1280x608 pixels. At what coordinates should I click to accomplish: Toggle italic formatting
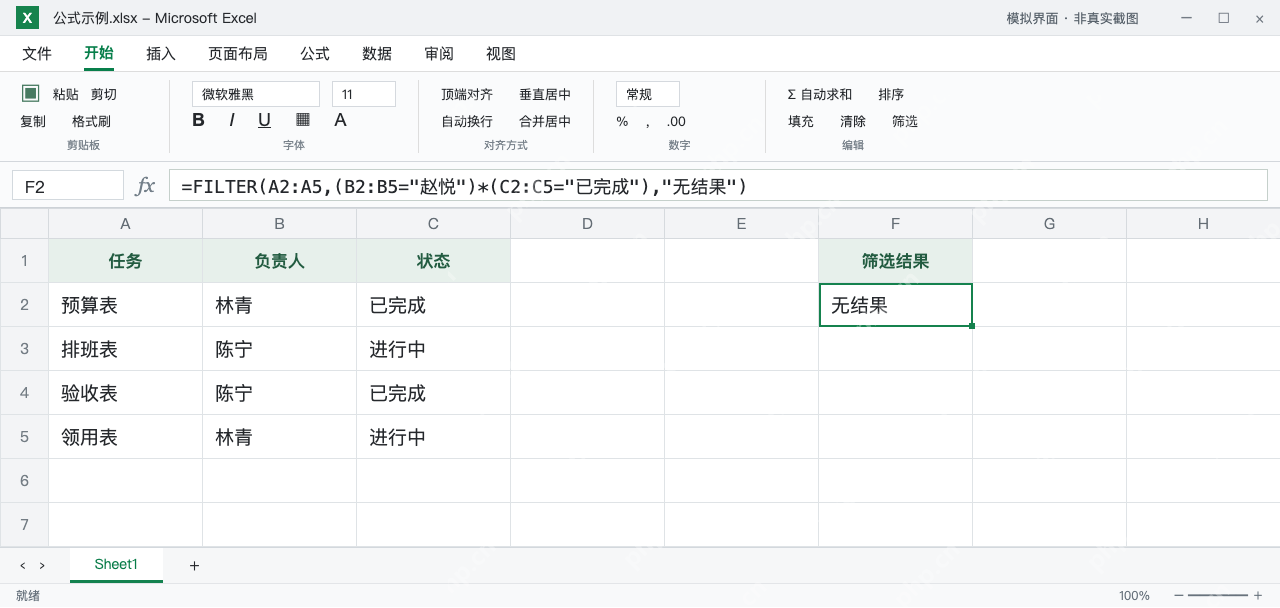(232, 120)
